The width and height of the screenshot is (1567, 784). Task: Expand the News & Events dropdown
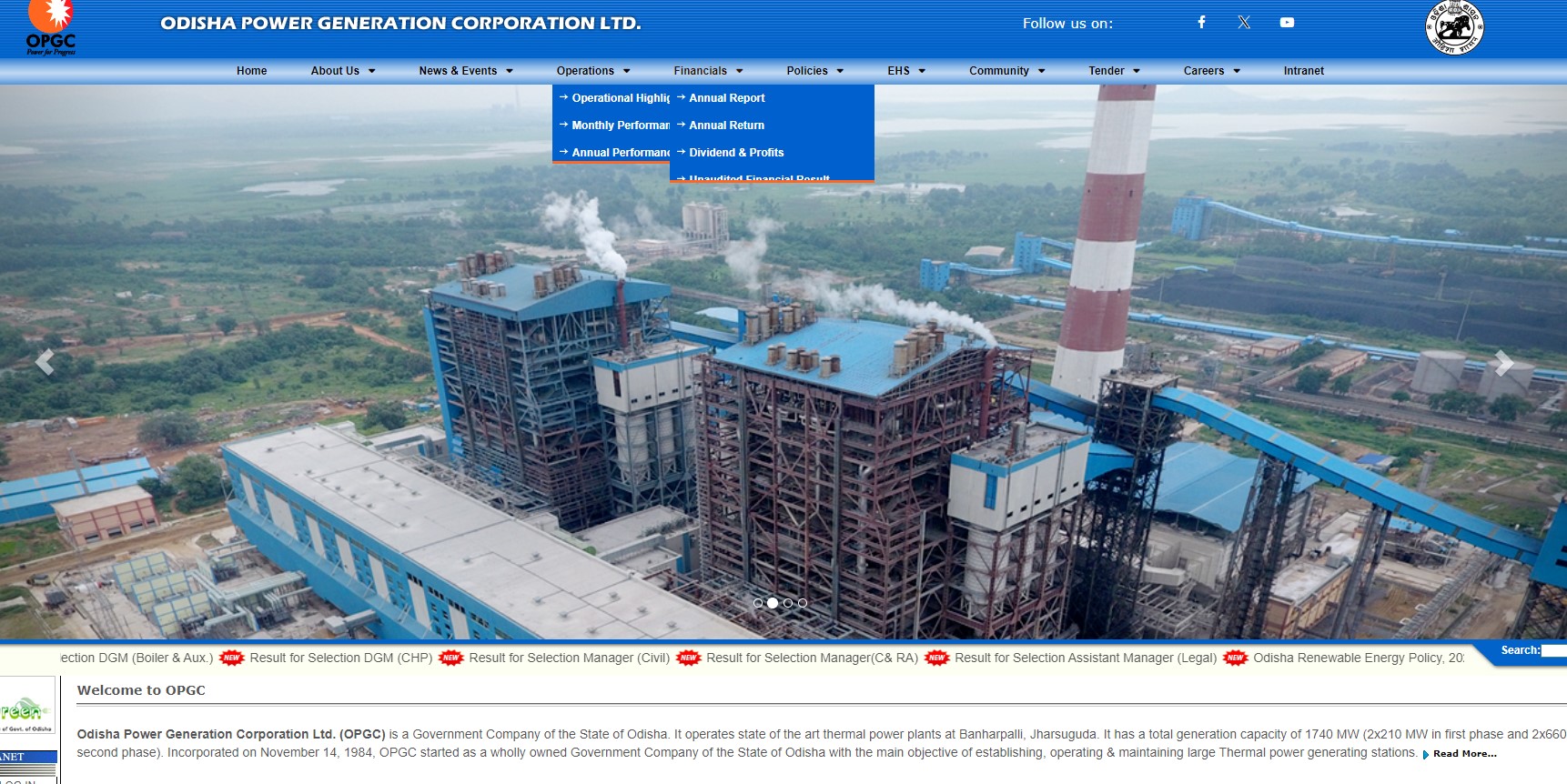[x=465, y=71]
